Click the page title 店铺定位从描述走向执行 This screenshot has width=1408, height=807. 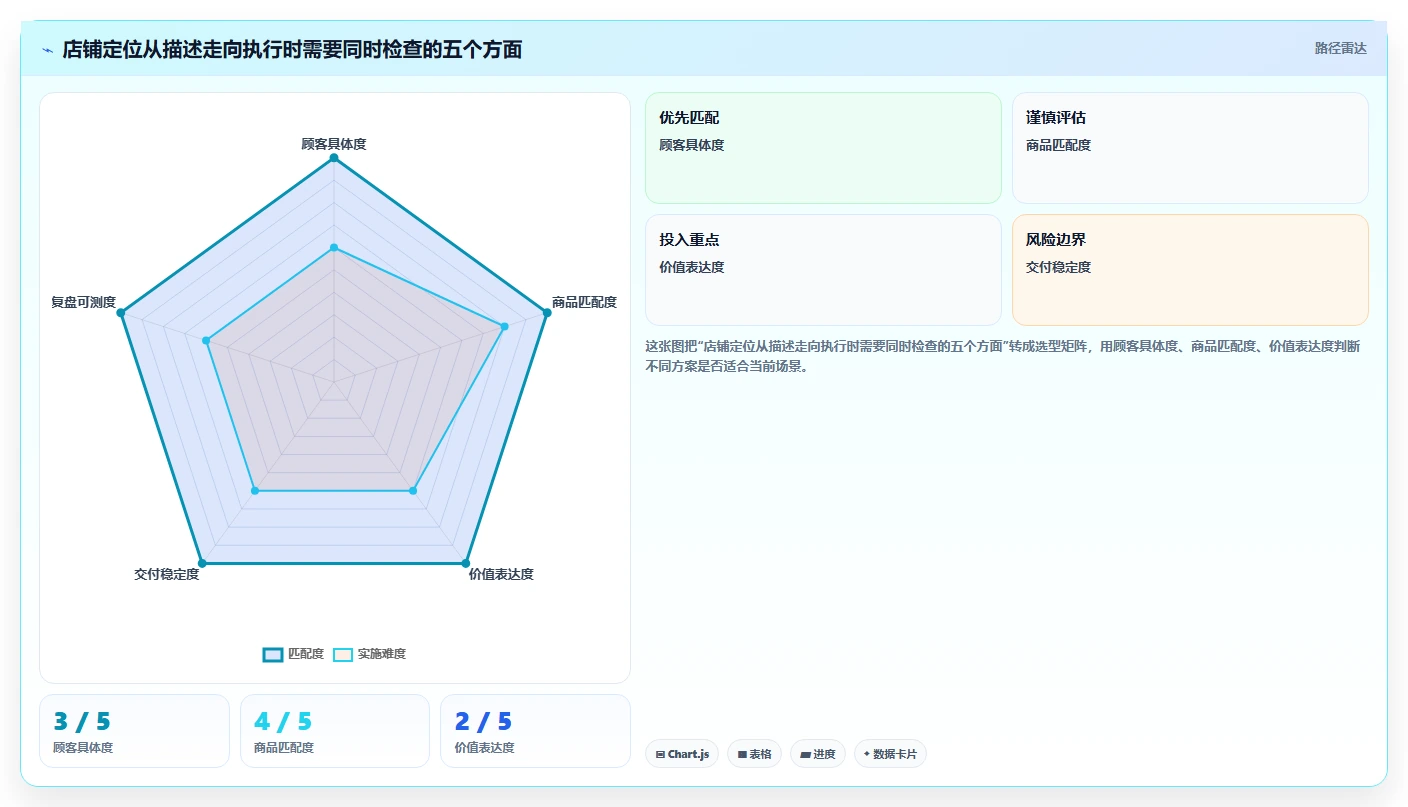pos(292,50)
